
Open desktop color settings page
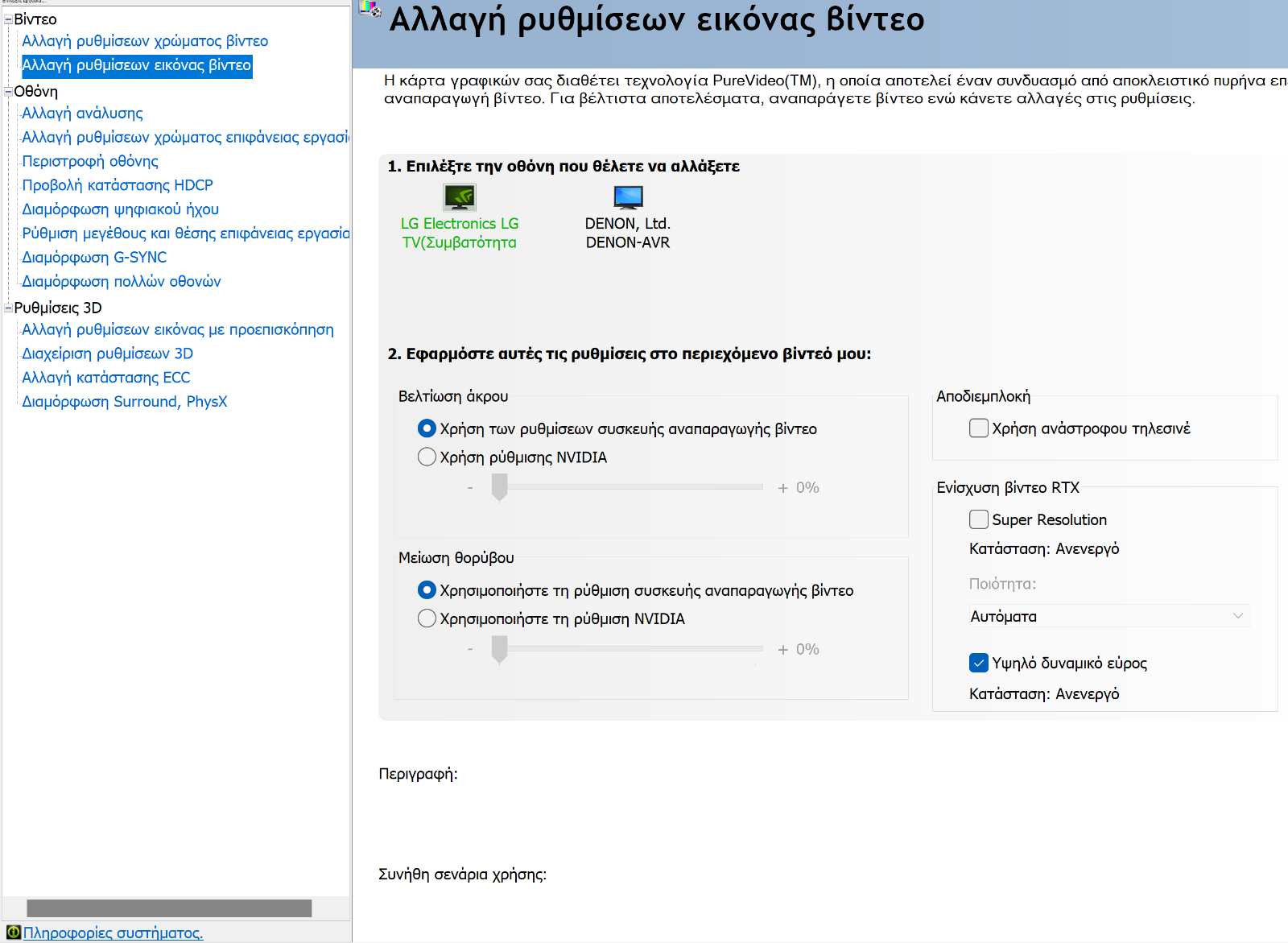coord(185,137)
